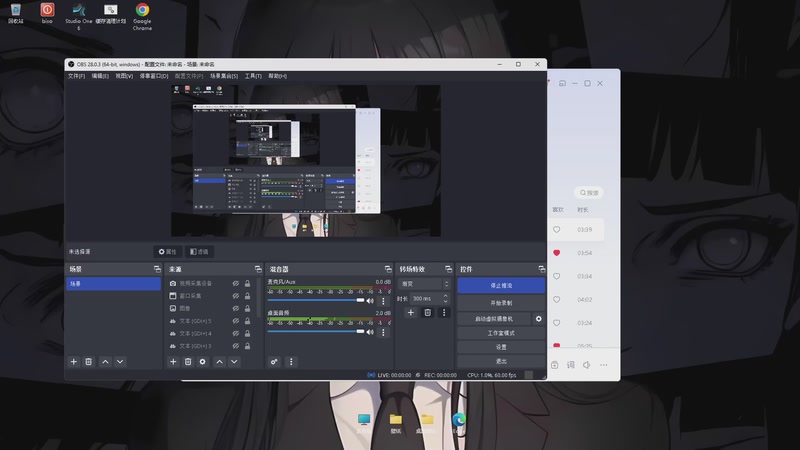Pop out the Scenes dock panel
The height and width of the screenshot is (450, 800).
coord(157,269)
